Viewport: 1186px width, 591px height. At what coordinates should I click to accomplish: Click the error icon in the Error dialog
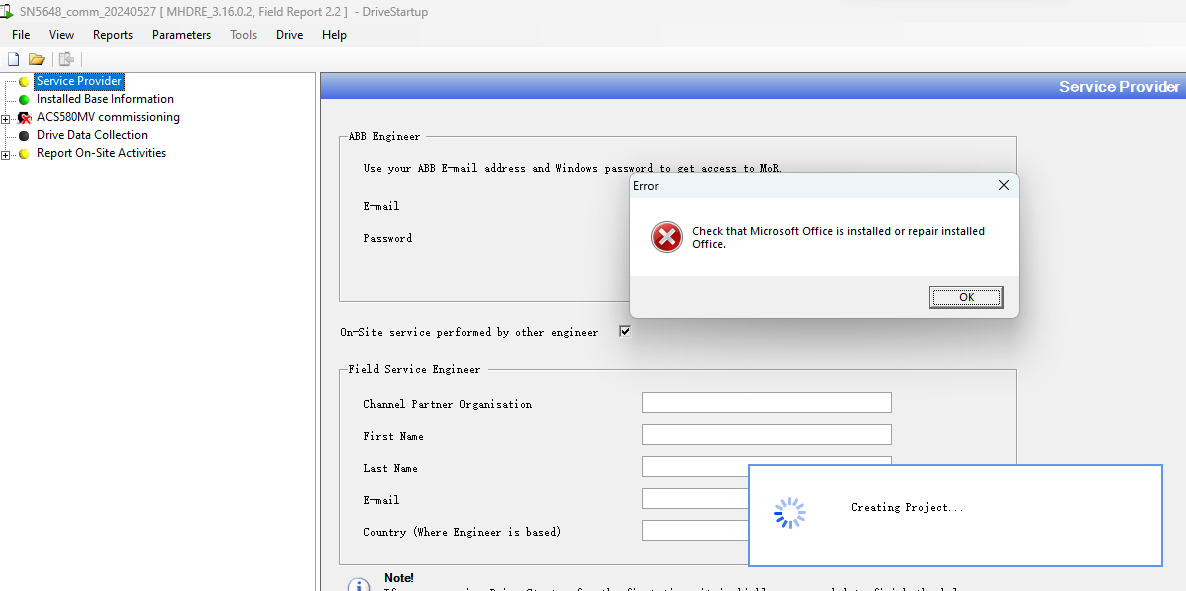click(x=666, y=237)
